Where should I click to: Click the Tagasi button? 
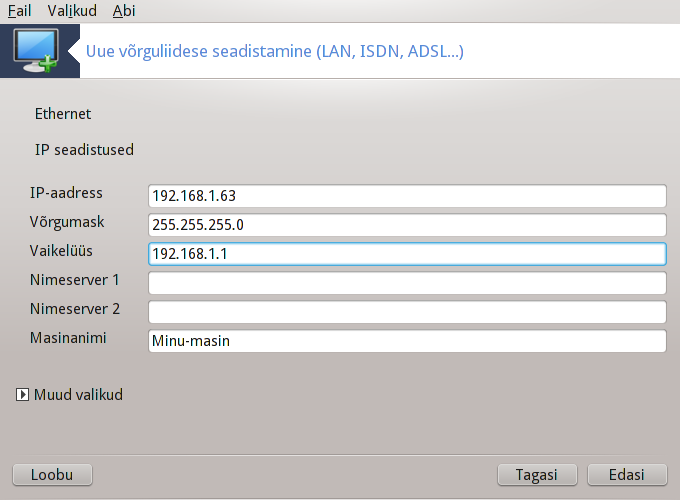click(537, 474)
